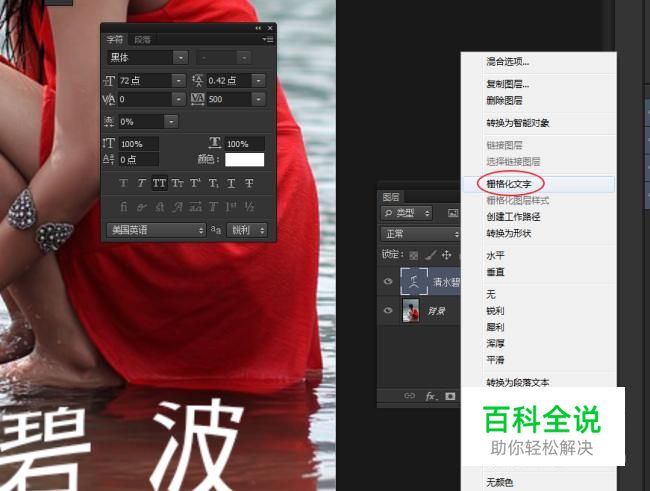Toggle Underline text style
Screen dimensions: 650x491
coord(231,183)
